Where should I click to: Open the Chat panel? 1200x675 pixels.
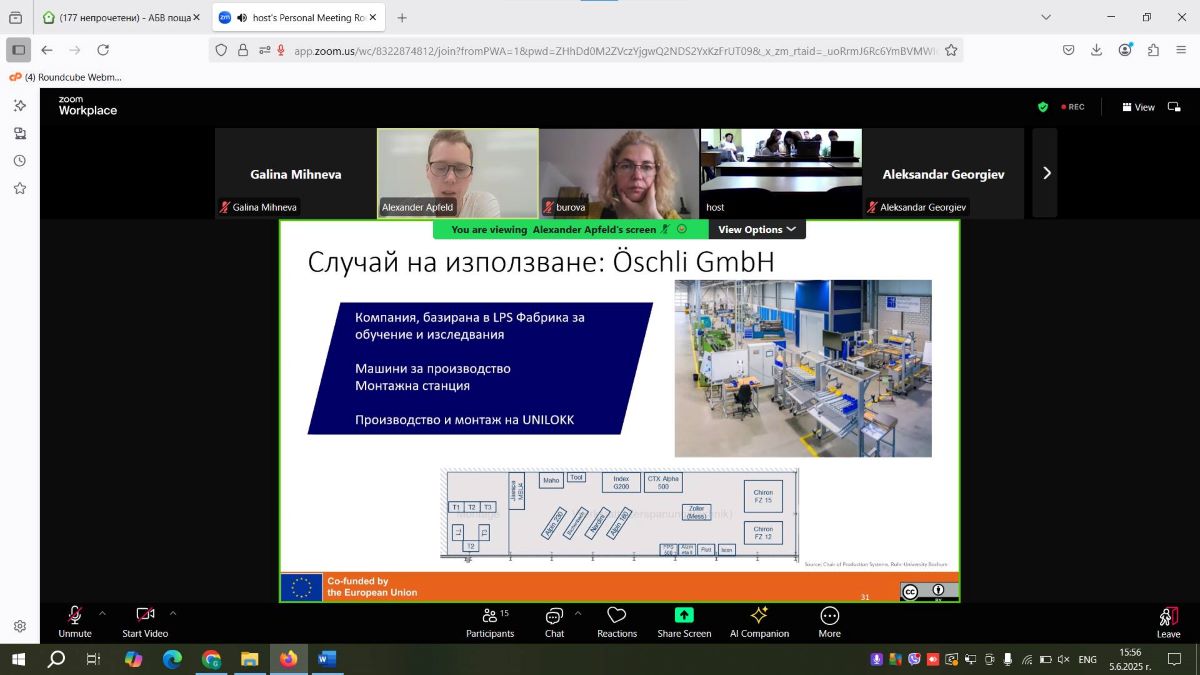coord(554,621)
